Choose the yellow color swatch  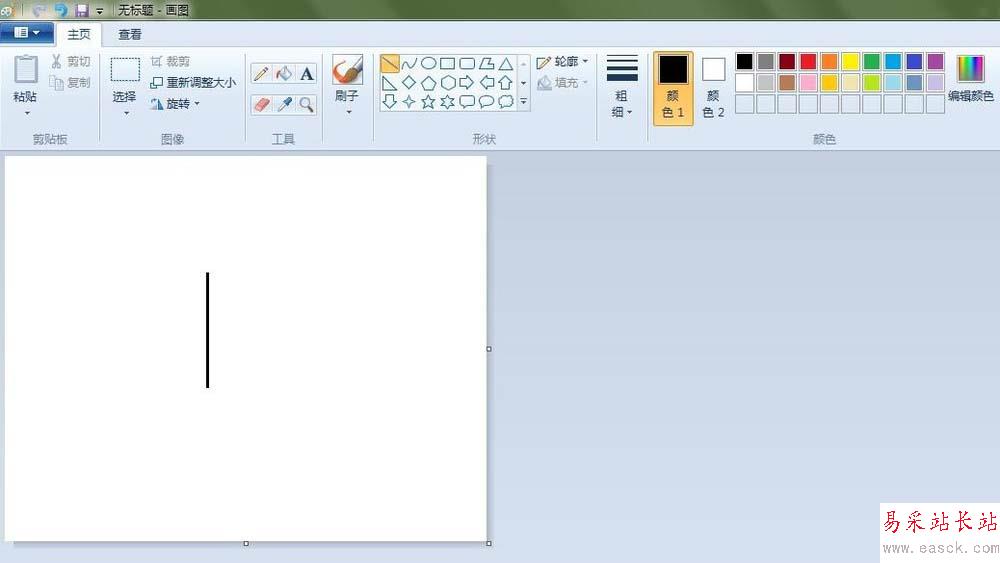click(x=850, y=61)
